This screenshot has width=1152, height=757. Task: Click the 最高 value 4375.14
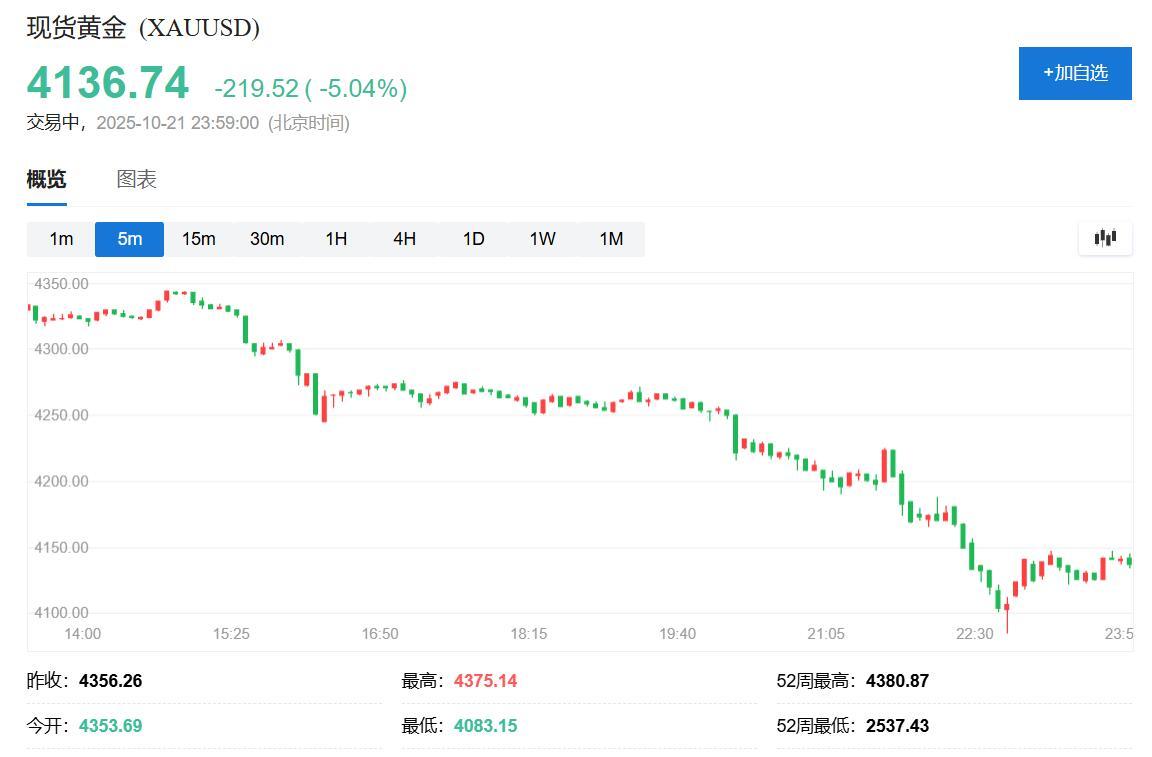(485, 681)
